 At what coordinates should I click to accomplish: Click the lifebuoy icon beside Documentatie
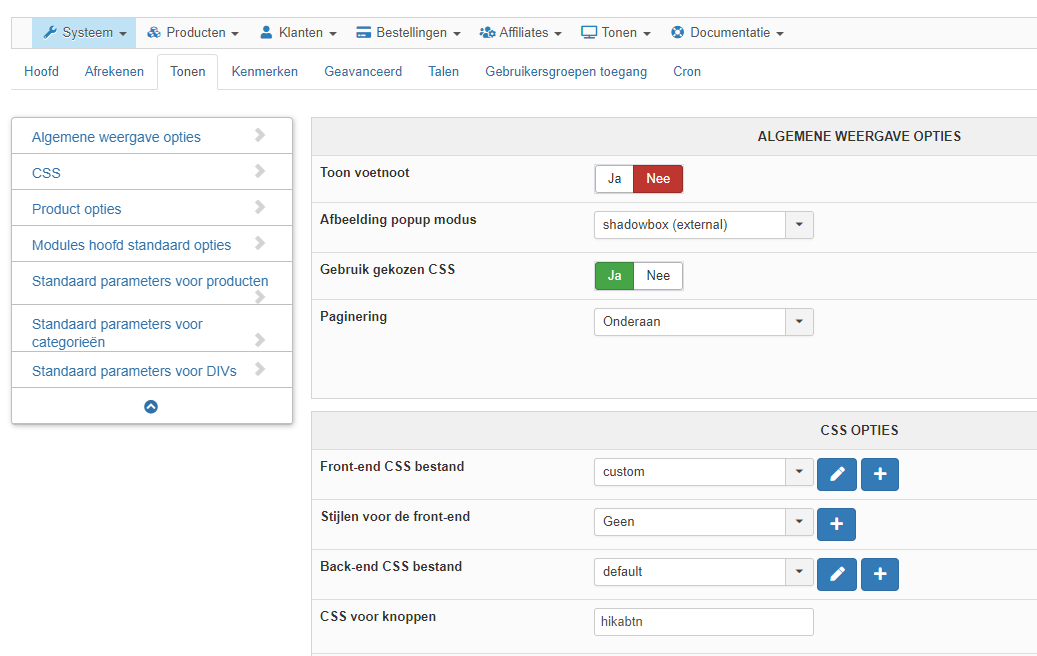pyautogui.click(x=677, y=32)
